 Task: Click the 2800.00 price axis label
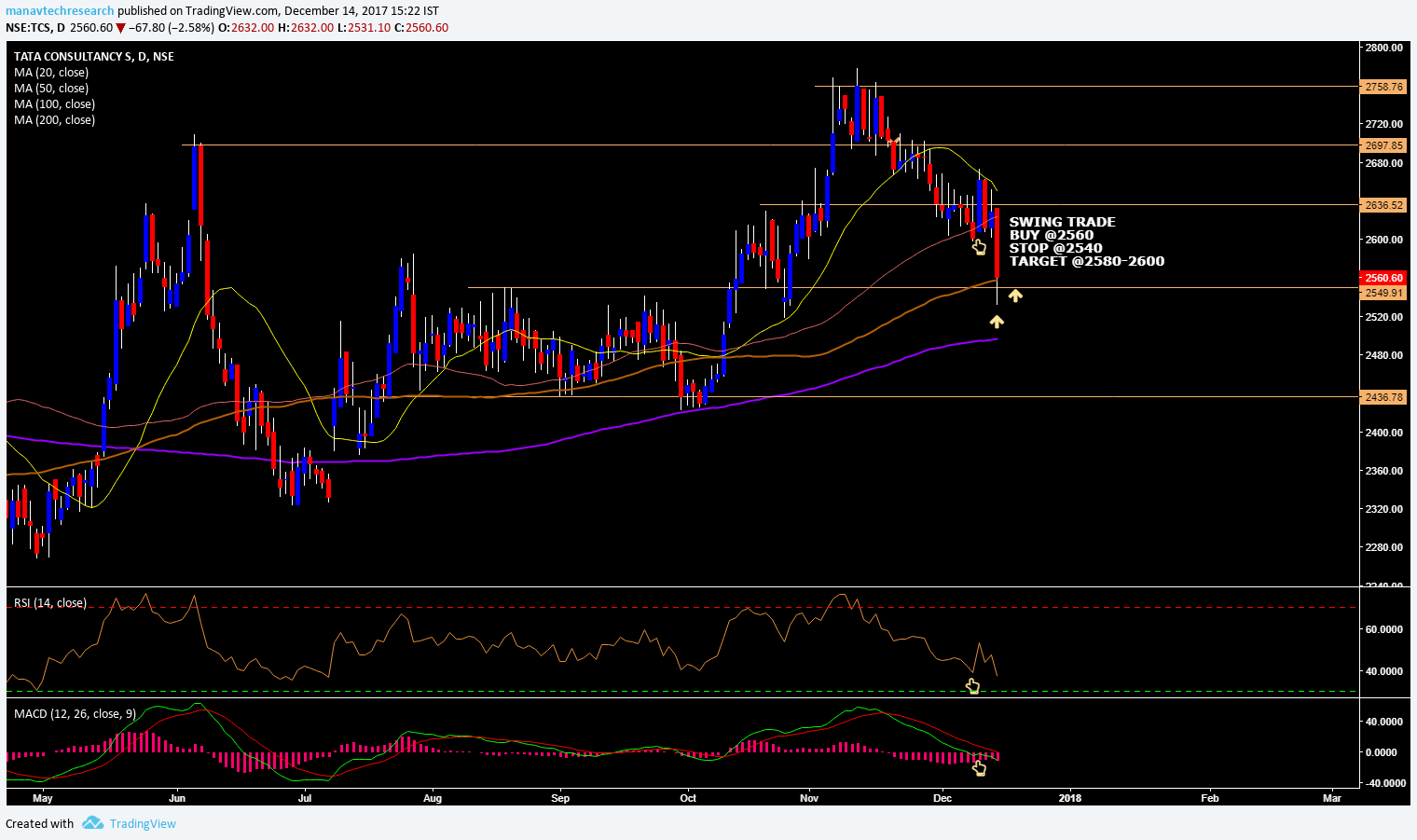pyautogui.click(x=1384, y=48)
